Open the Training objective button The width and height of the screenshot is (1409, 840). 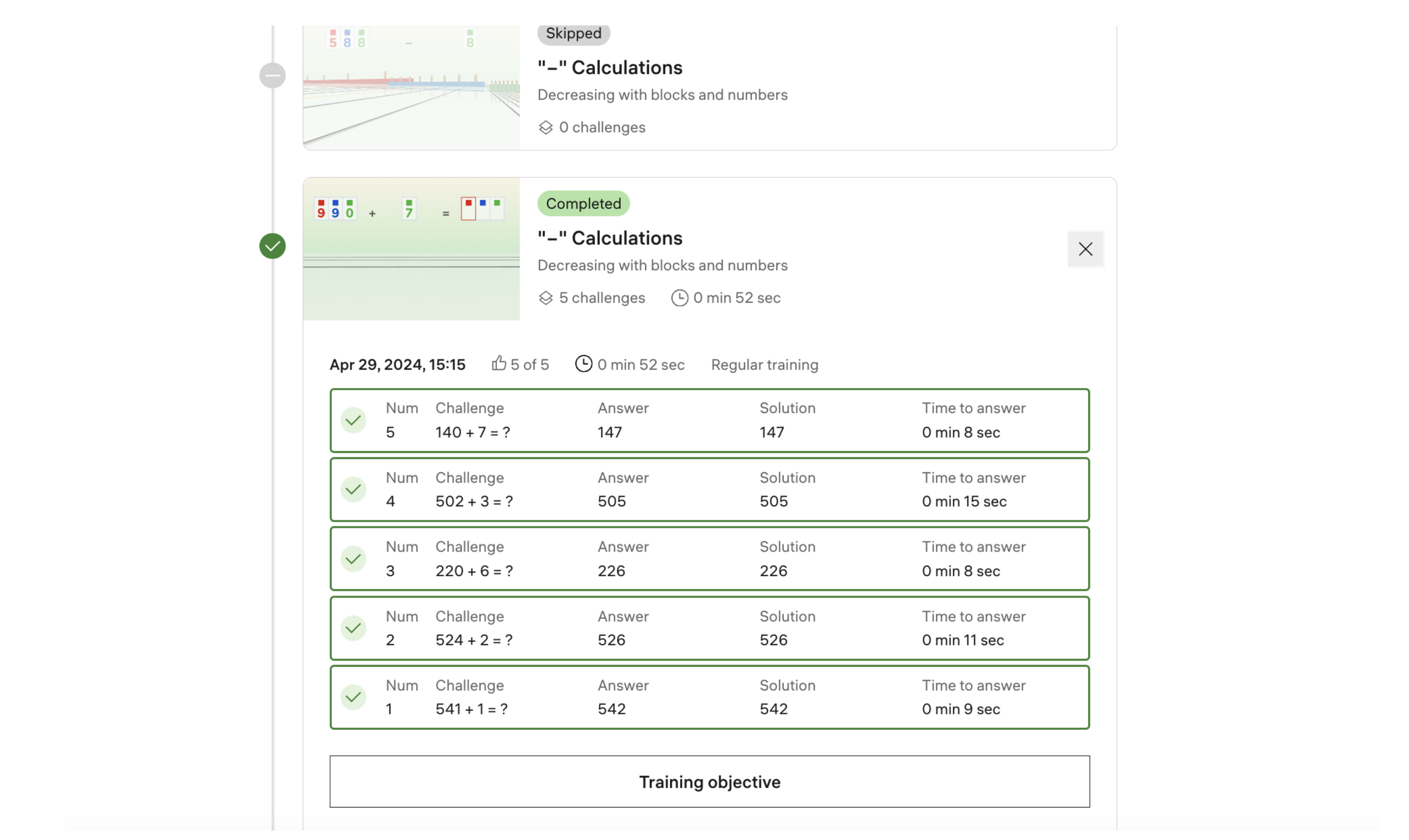(709, 782)
